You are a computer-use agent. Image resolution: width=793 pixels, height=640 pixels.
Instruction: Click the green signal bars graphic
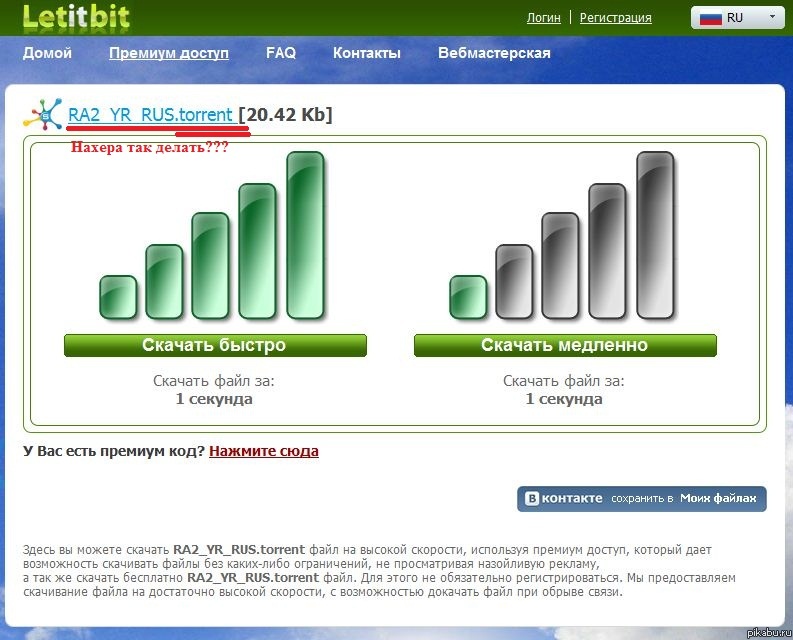click(215, 240)
